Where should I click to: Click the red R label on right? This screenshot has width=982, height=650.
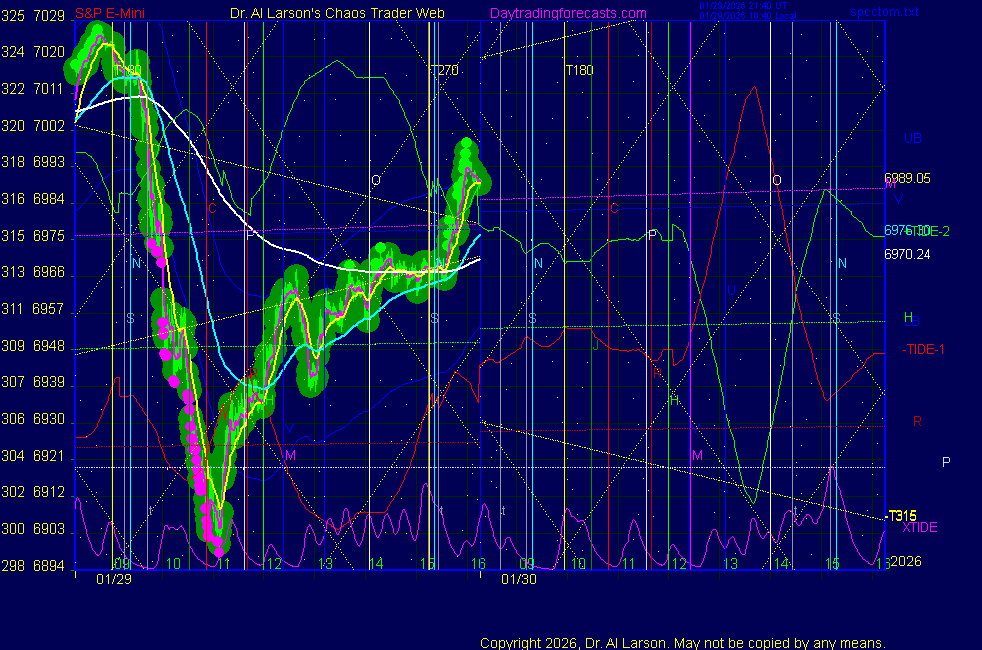point(917,421)
